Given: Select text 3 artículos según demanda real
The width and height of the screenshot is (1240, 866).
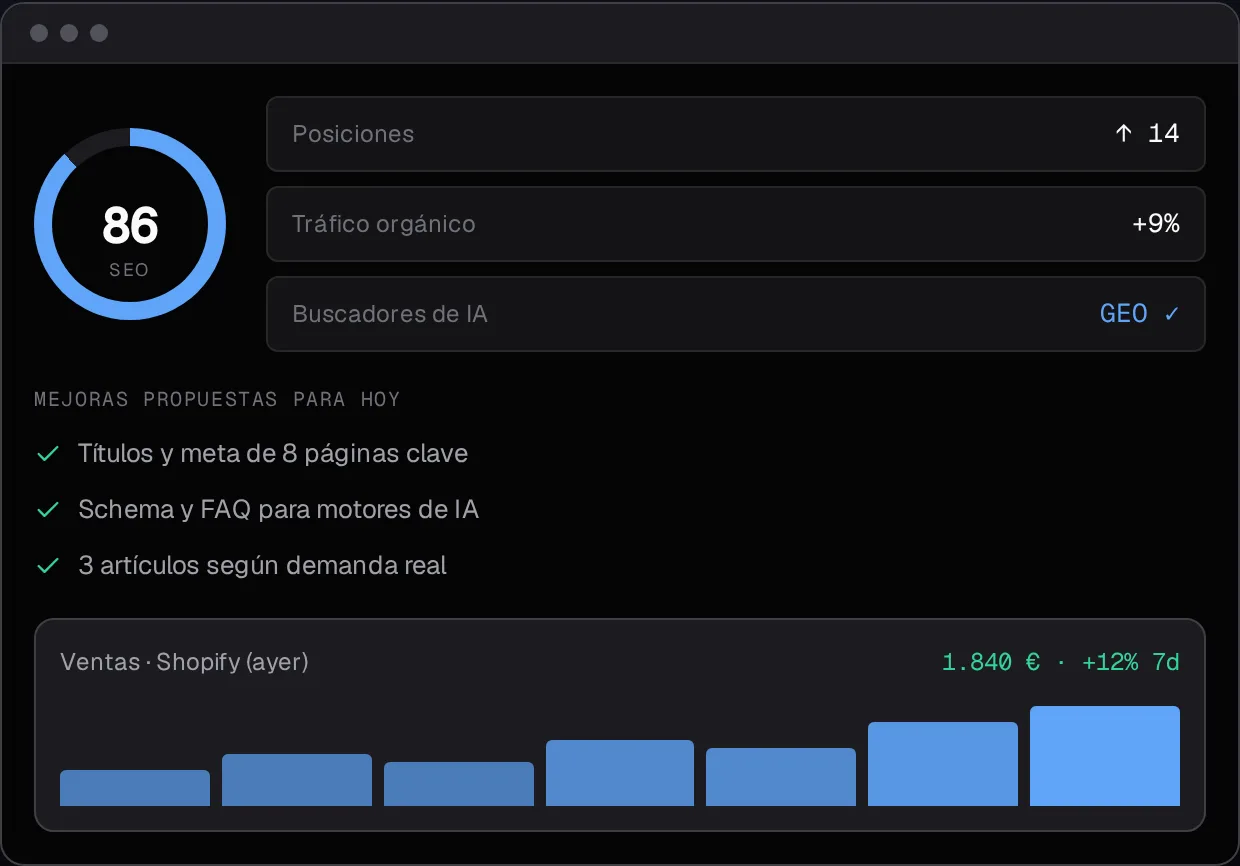Looking at the screenshot, I should click(x=262, y=566).
